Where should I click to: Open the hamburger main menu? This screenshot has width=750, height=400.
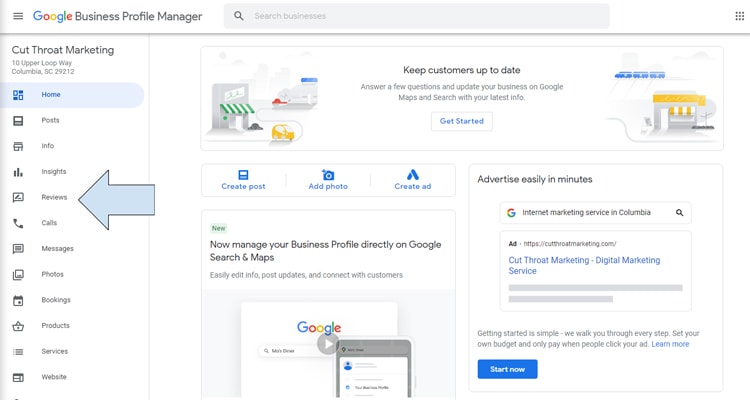(18, 16)
